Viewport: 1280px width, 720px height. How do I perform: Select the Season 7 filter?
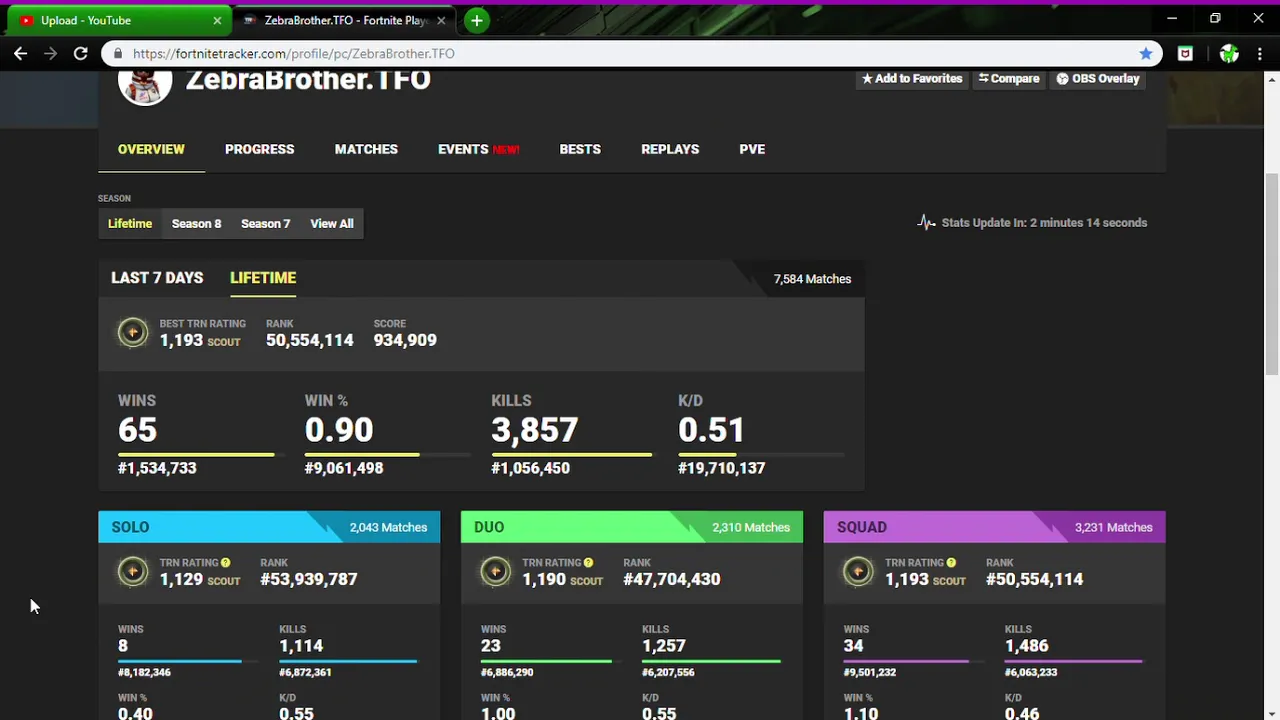click(x=265, y=223)
